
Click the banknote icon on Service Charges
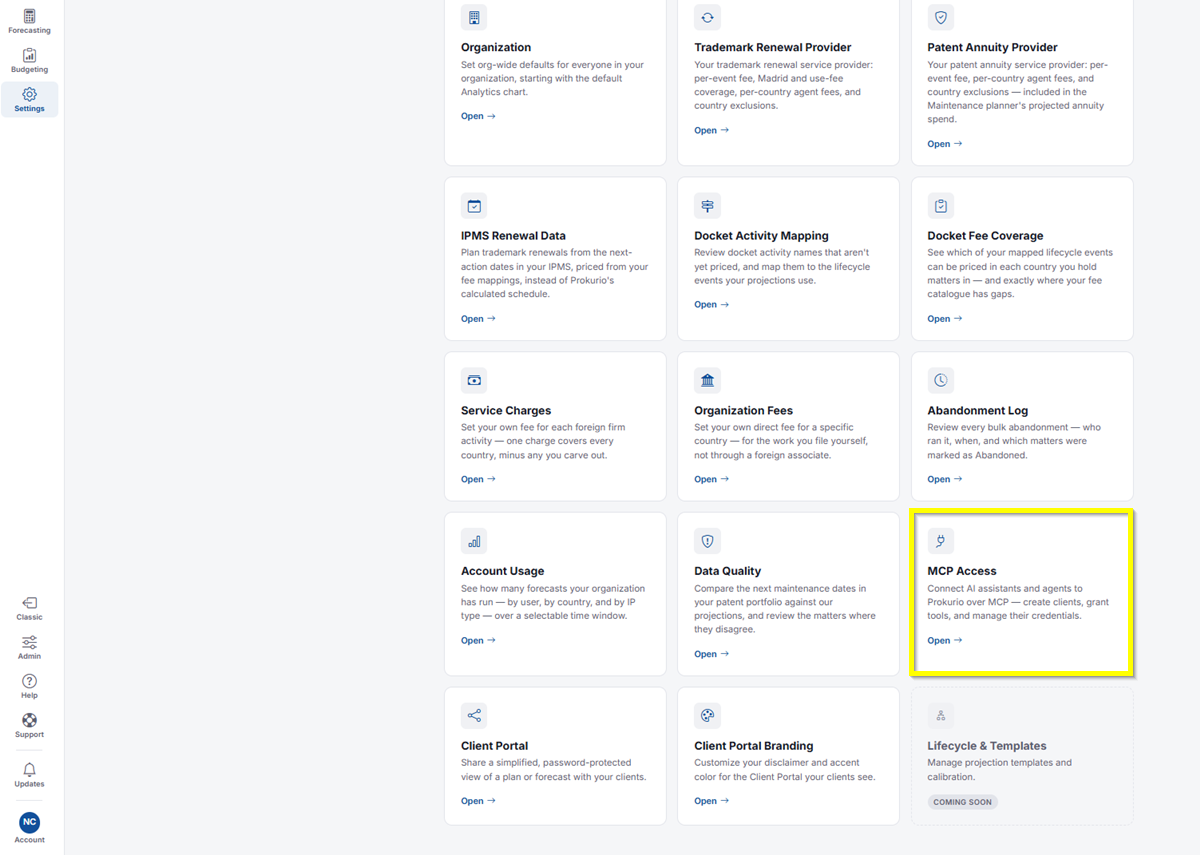pyautogui.click(x=474, y=380)
